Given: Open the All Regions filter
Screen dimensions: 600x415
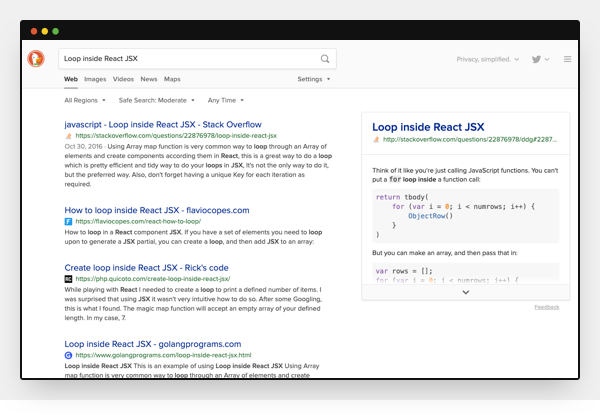Looking at the screenshot, I should pos(85,100).
